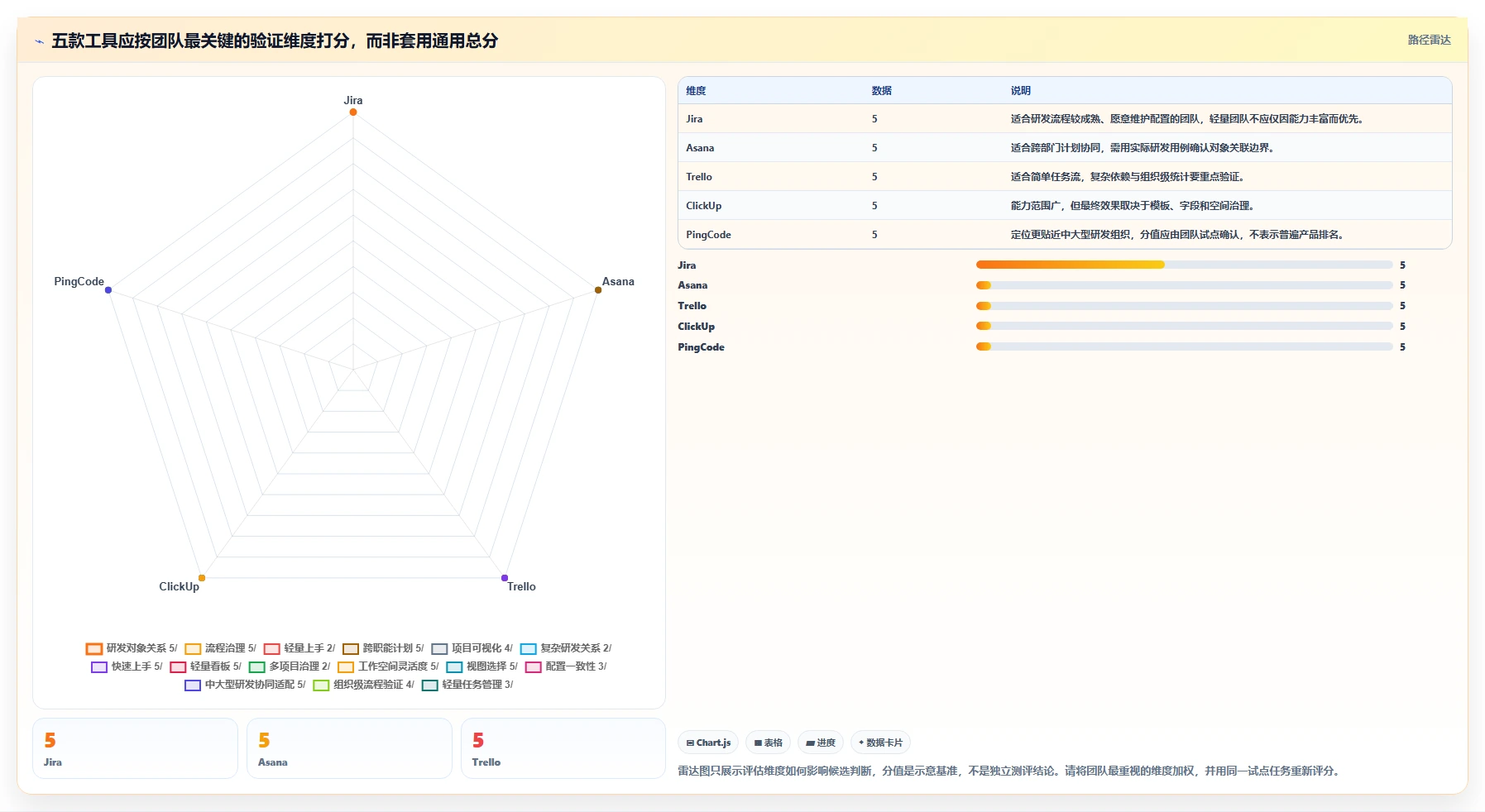Toggle the 研发对象关系 legend dataset
1485x812 pixels.
click(132, 648)
